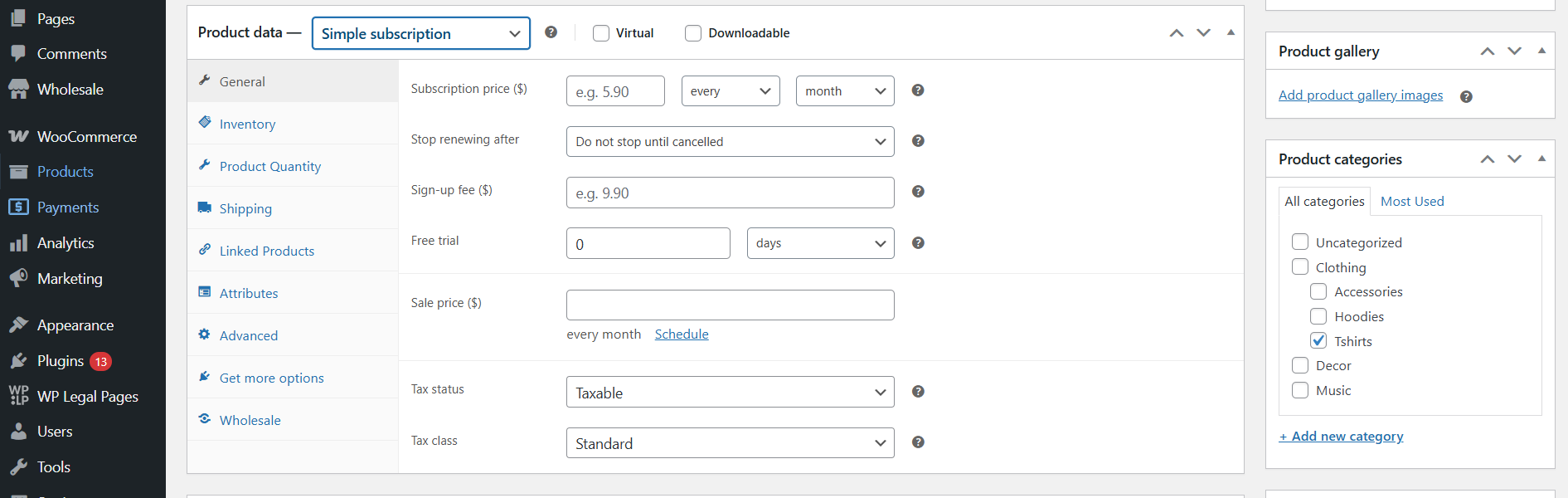The width and height of the screenshot is (1568, 498).
Task: Click the Analytics bar chart icon
Action: click(18, 243)
